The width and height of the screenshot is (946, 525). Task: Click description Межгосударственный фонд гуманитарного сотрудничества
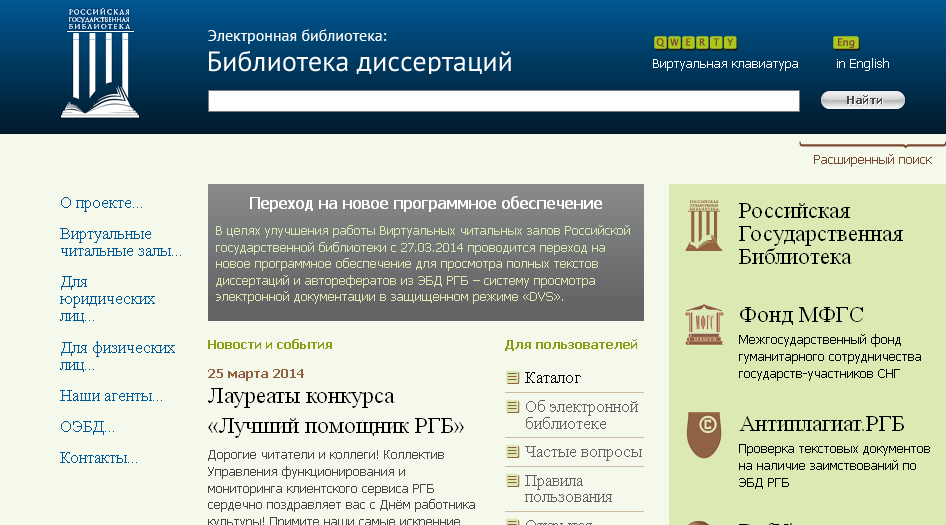[x=830, y=357]
